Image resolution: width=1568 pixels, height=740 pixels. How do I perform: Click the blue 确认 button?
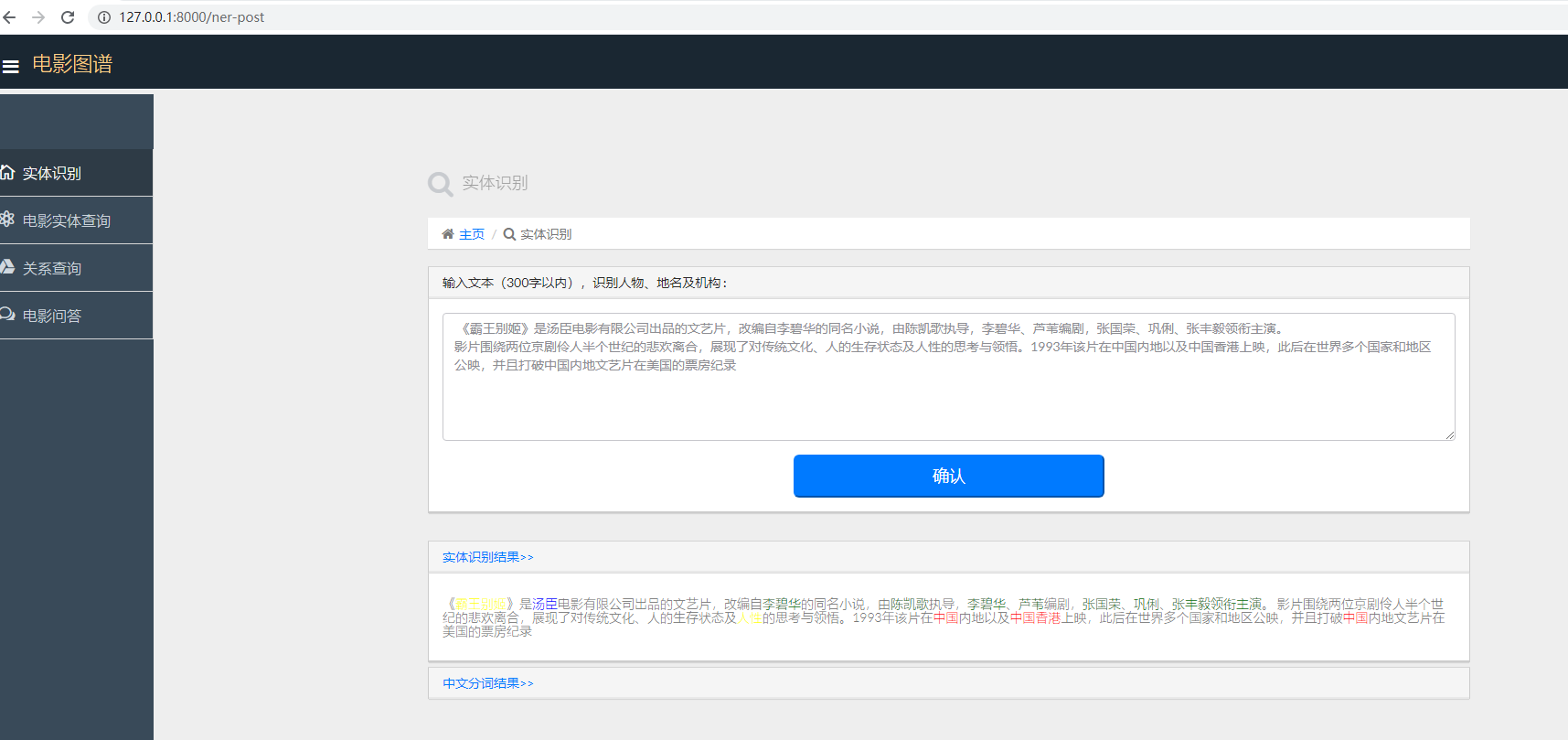tap(948, 476)
